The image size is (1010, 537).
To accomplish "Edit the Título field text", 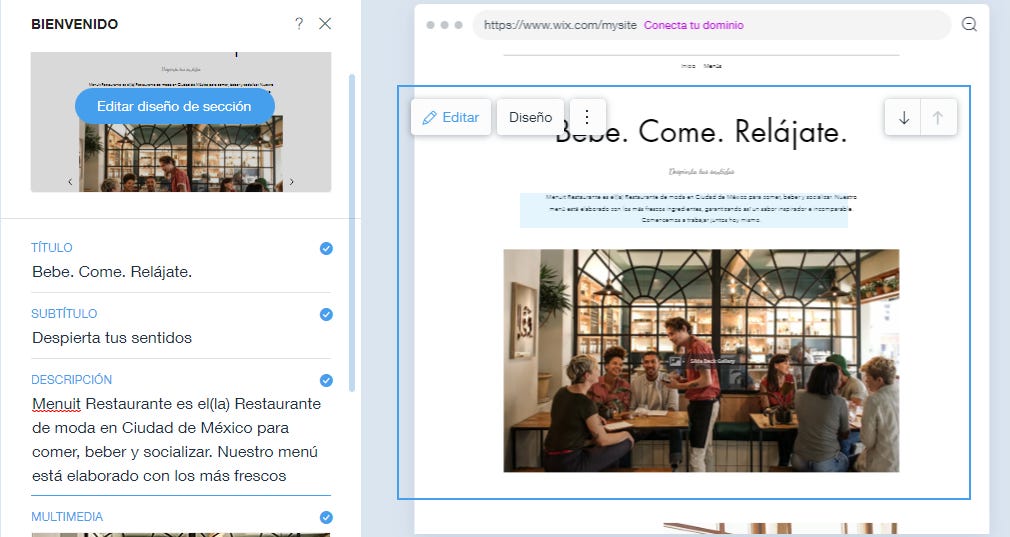I will 180,272.
